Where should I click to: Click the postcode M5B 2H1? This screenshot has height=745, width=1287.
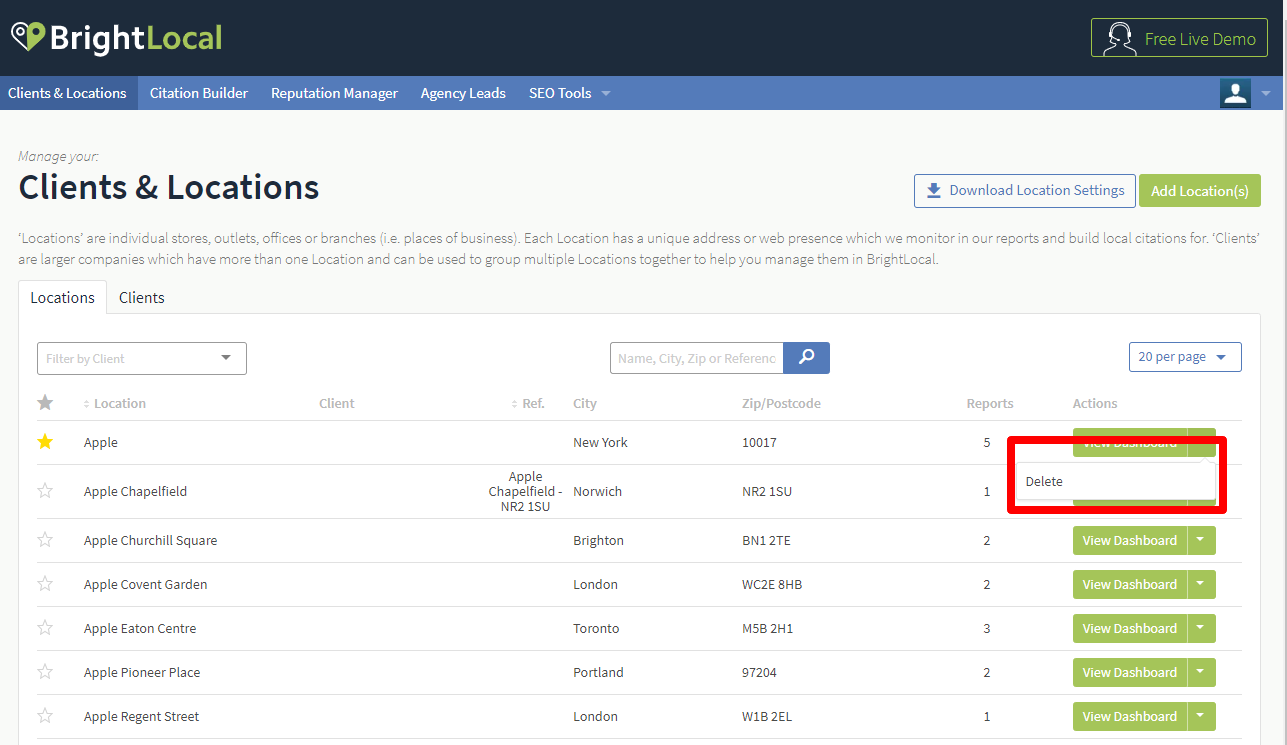tap(768, 628)
